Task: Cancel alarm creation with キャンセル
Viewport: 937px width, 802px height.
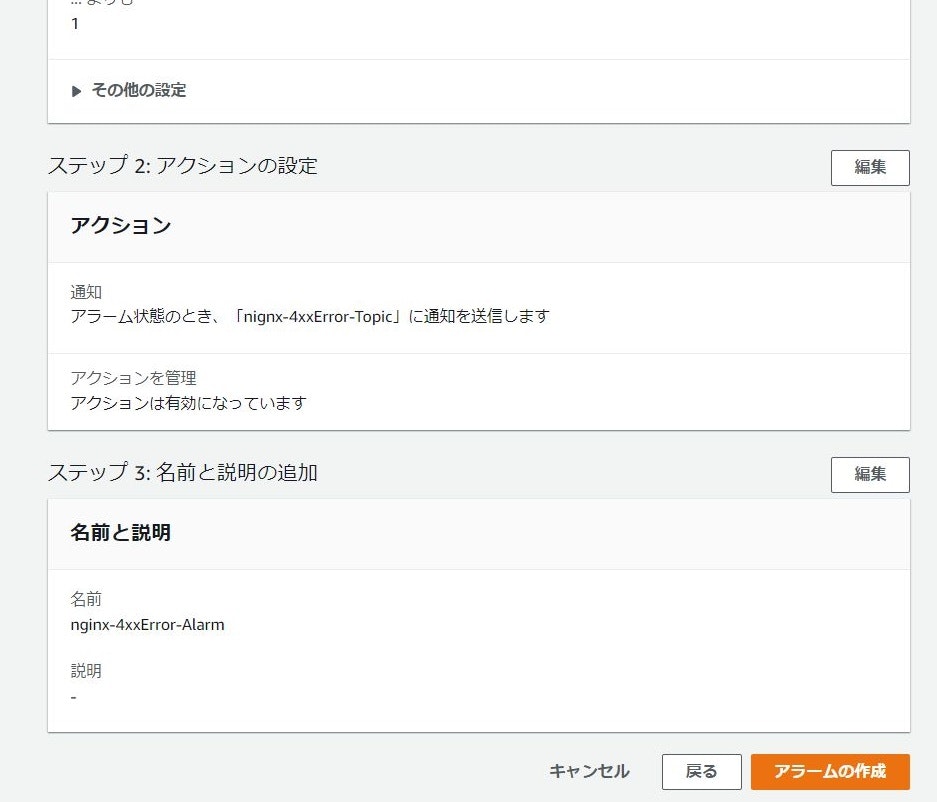Action: (x=589, y=772)
